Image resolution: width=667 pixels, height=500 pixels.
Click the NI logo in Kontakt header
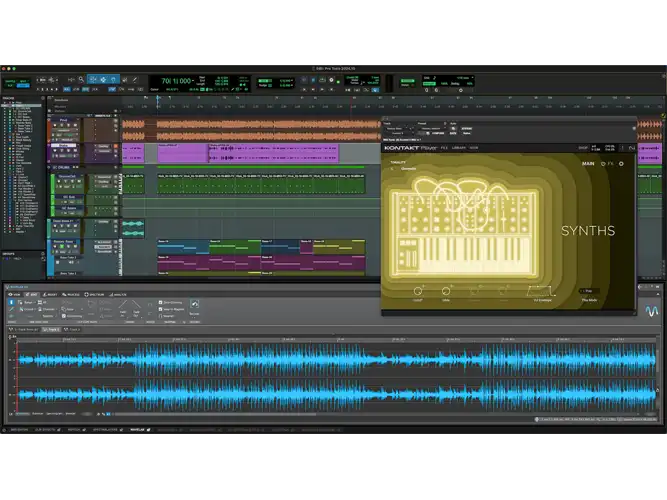[632, 148]
